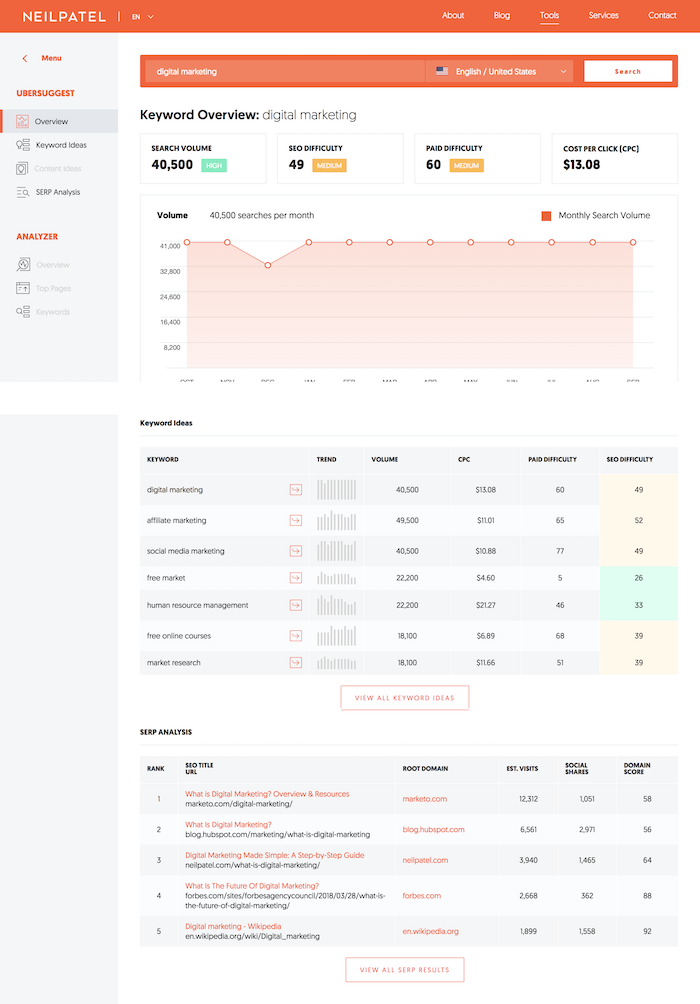Click the SEO Difficulty column header
Screen dimensions: 700x1004
(x=630, y=460)
